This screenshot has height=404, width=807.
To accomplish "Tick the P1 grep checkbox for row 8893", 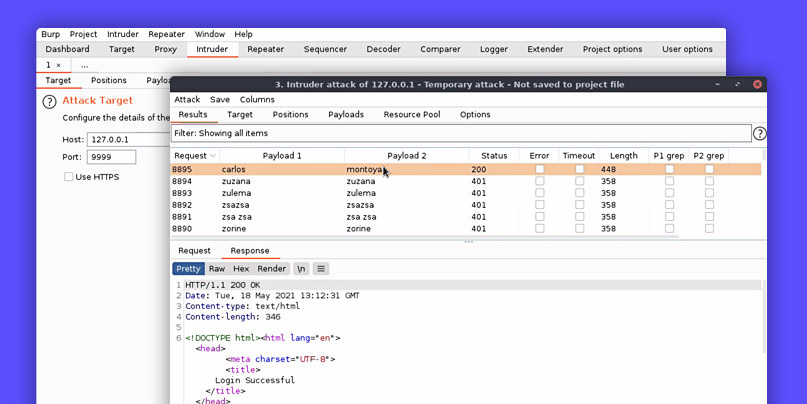I will (669, 193).
